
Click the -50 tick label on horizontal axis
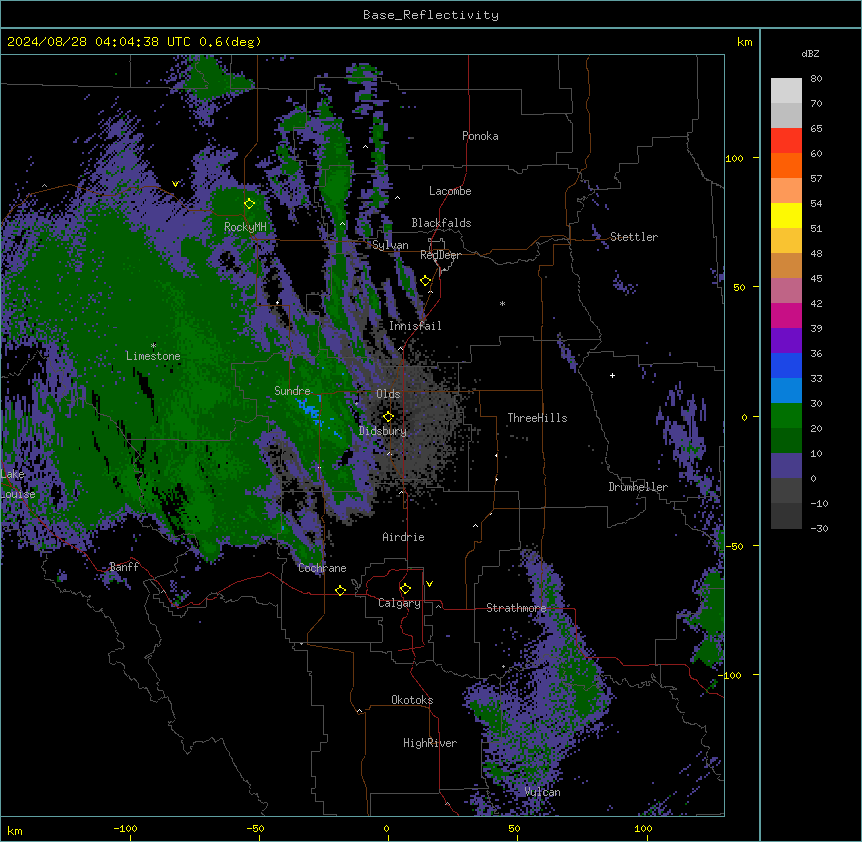click(x=255, y=828)
